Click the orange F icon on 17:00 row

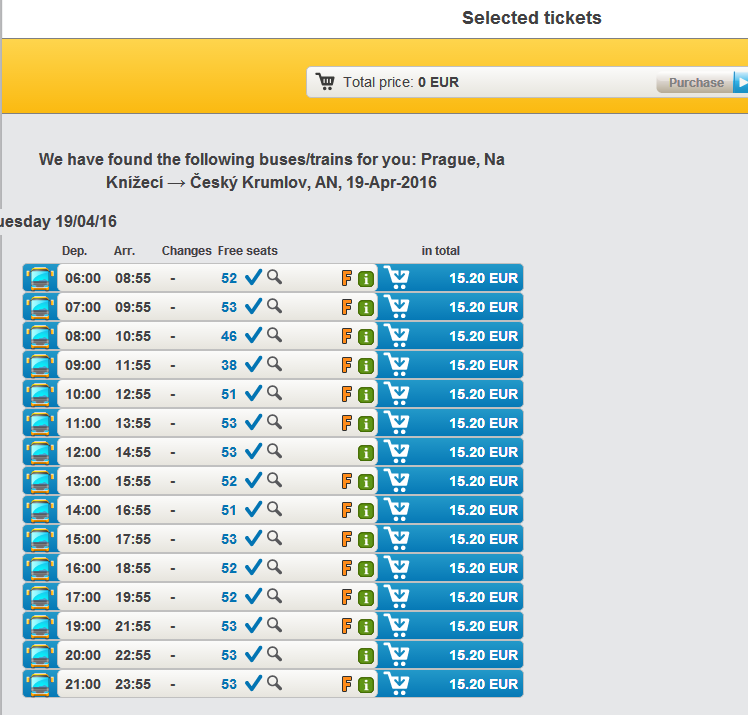pos(348,597)
